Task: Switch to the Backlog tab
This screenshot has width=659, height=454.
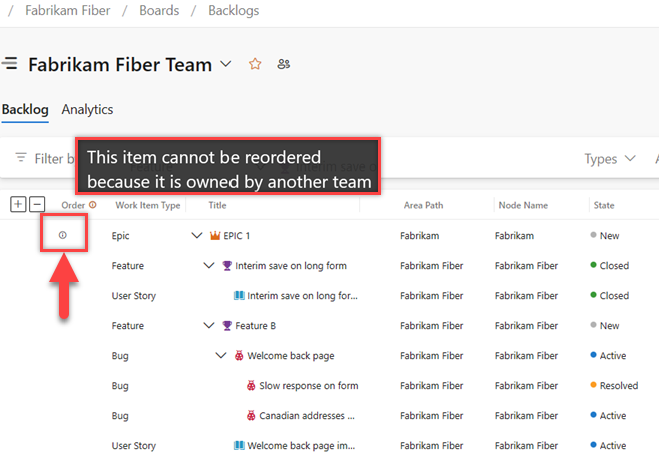Action: [x=25, y=109]
